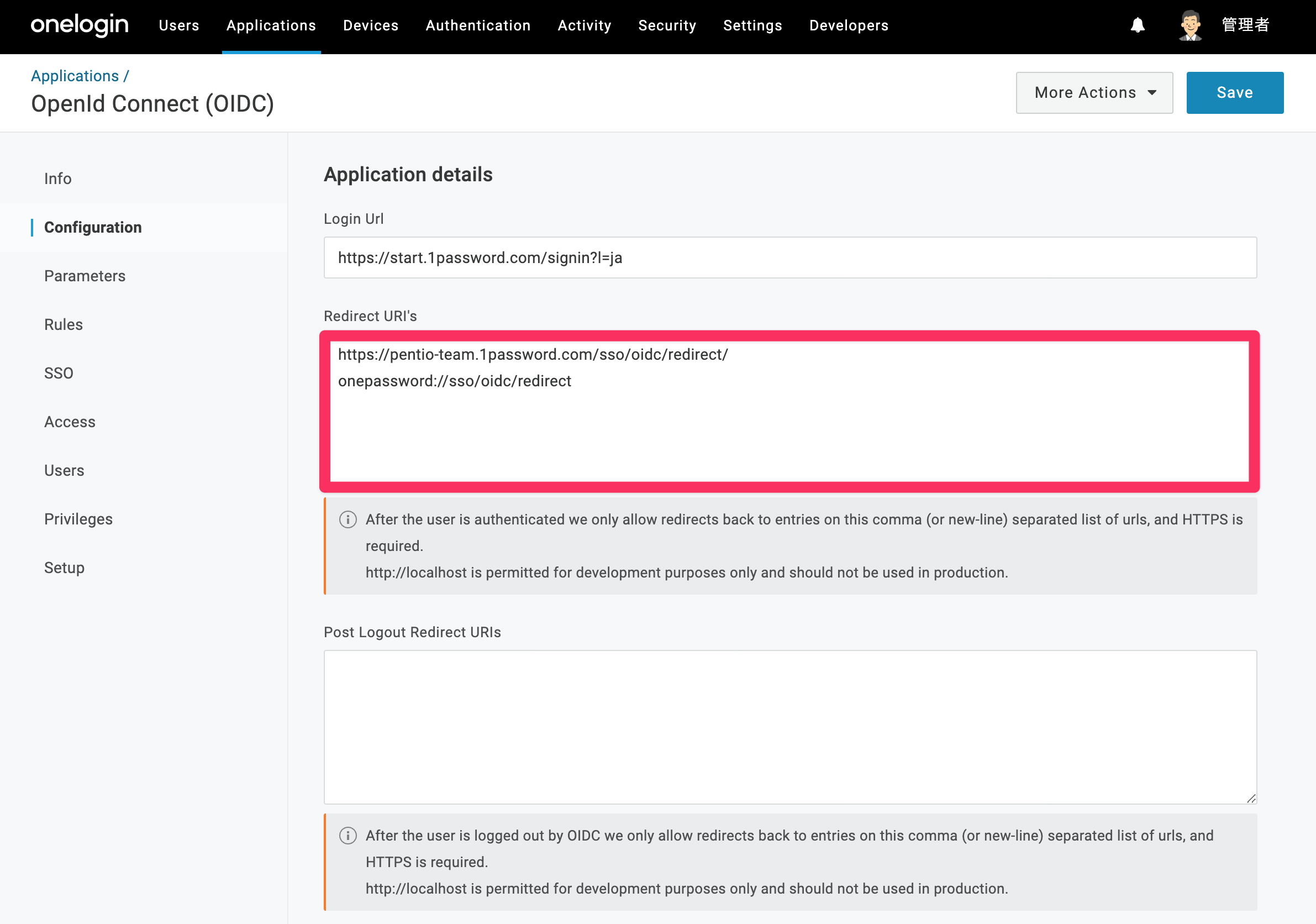The width and height of the screenshot is (1316, 924).
Task: Click the OneLogin logo
Action: click(x=80, y=25)
